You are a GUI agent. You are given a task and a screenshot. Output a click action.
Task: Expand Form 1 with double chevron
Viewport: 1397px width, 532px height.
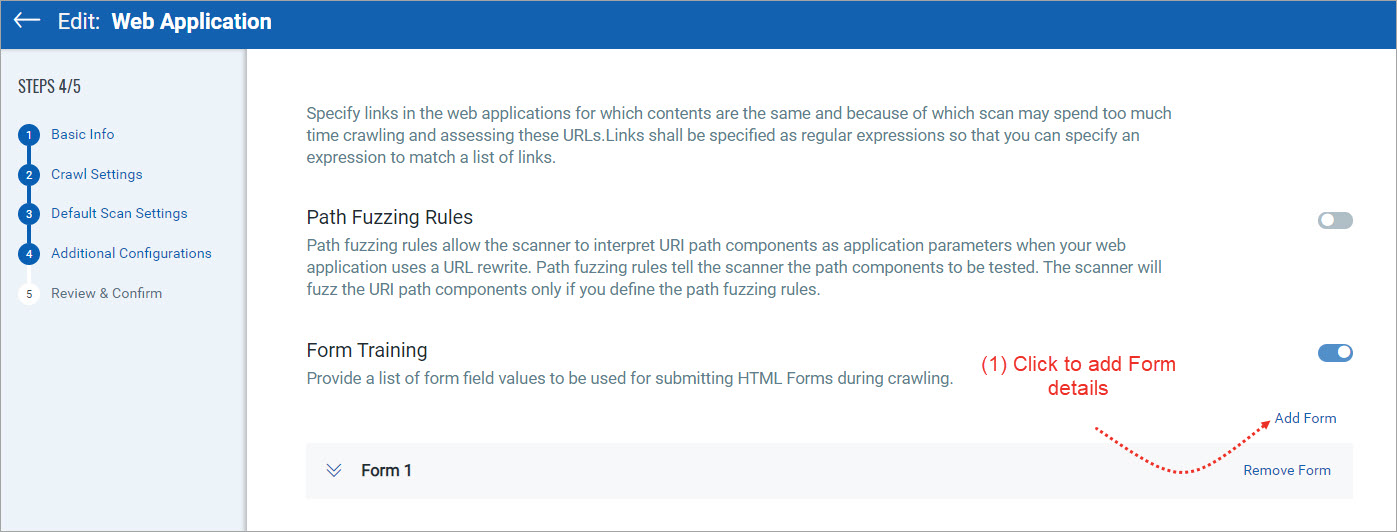(x=335, y=470)
